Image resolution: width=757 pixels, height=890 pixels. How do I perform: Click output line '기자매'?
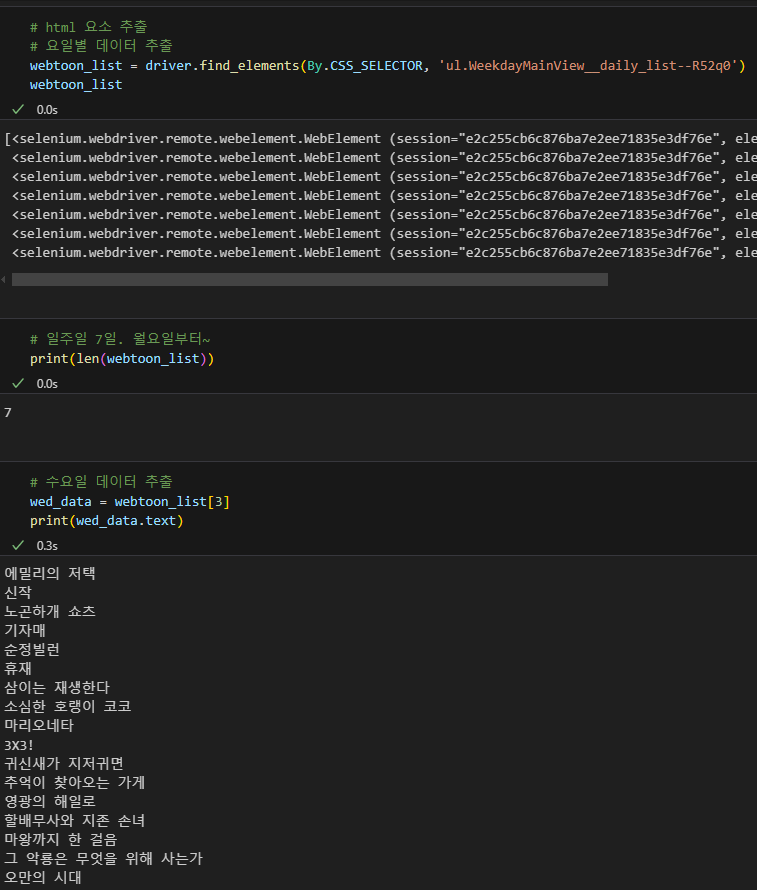25,631
